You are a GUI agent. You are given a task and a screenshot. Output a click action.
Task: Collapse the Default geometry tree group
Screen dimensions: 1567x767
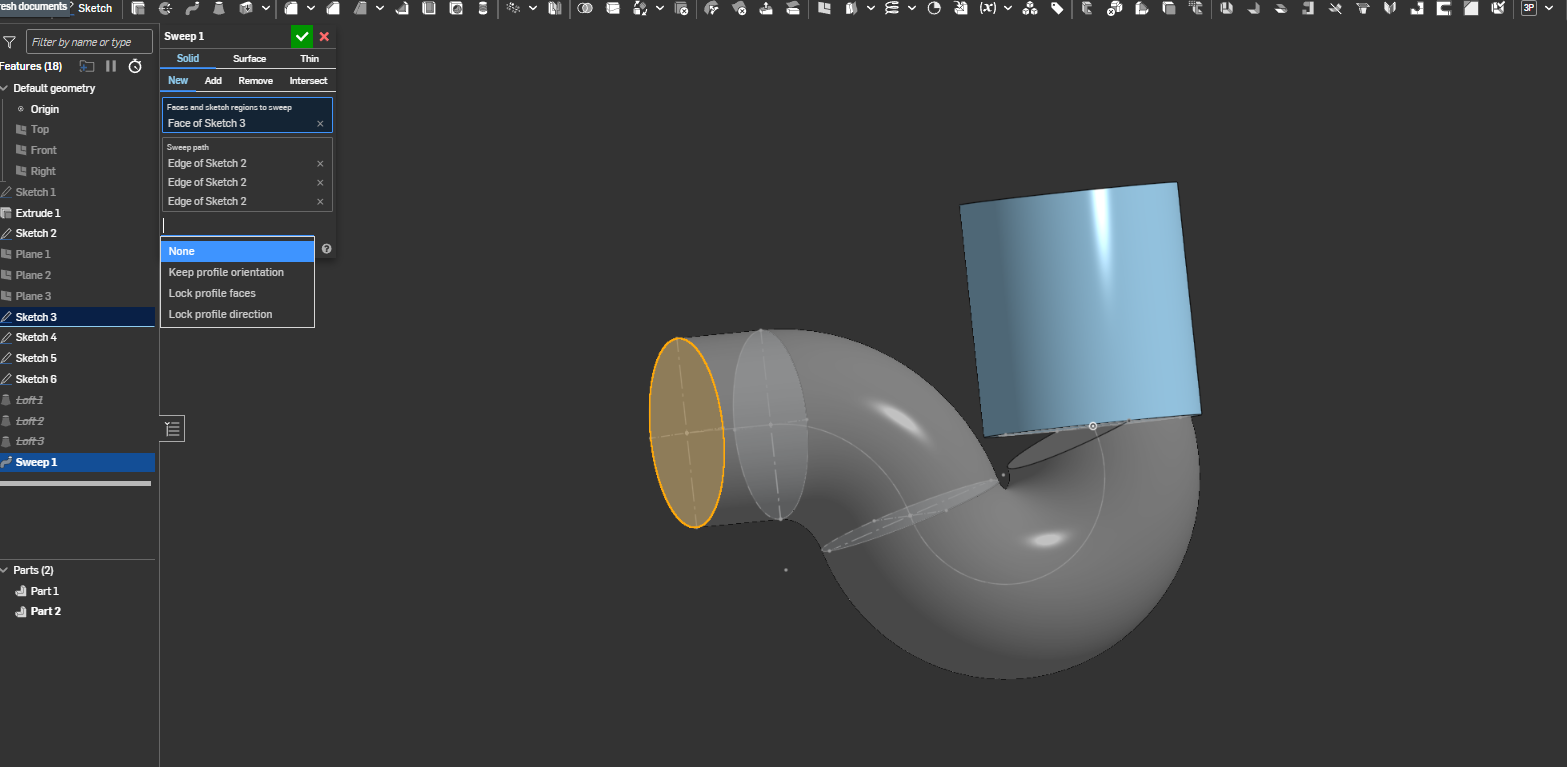click(4, 88)
